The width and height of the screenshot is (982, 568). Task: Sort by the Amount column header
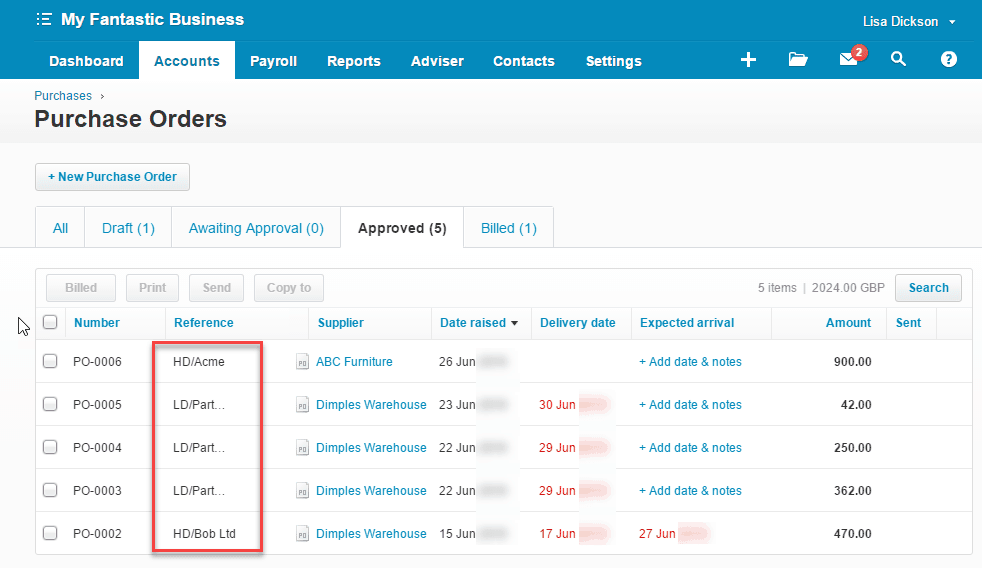click(x=848, y=323)
